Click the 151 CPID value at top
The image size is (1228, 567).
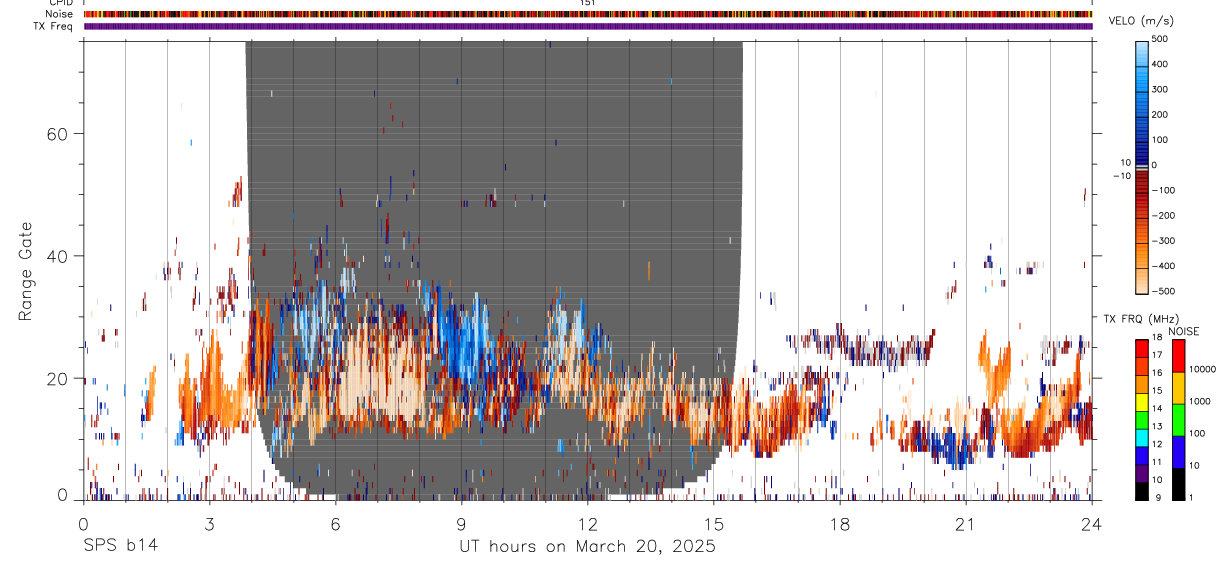(x=588, y=3)
